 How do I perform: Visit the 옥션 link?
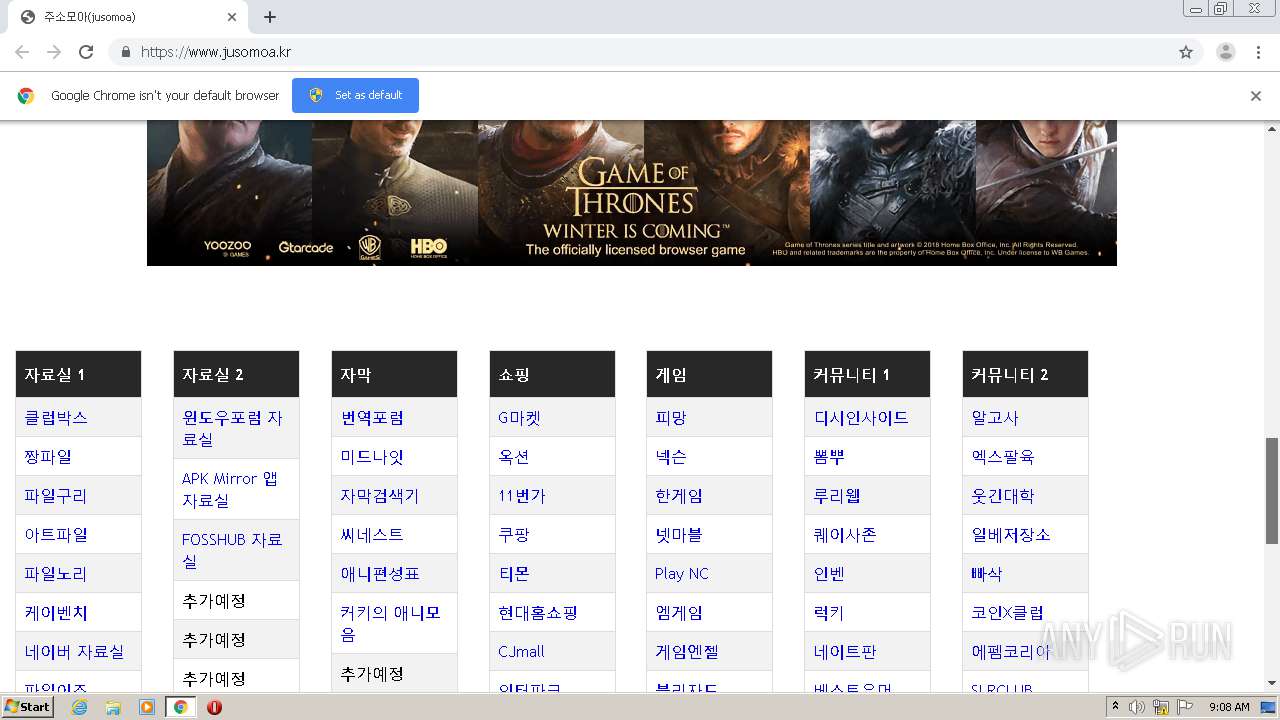(x=514, y=457)
